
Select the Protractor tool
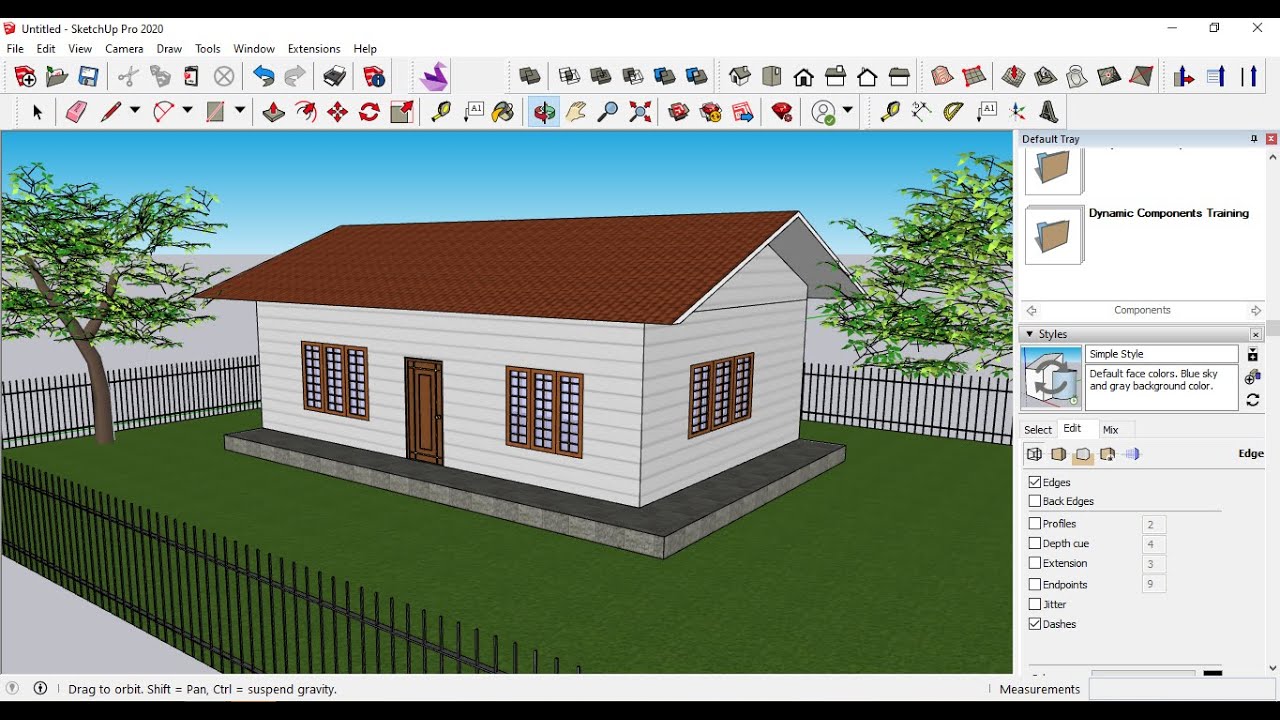coord(954,112)
